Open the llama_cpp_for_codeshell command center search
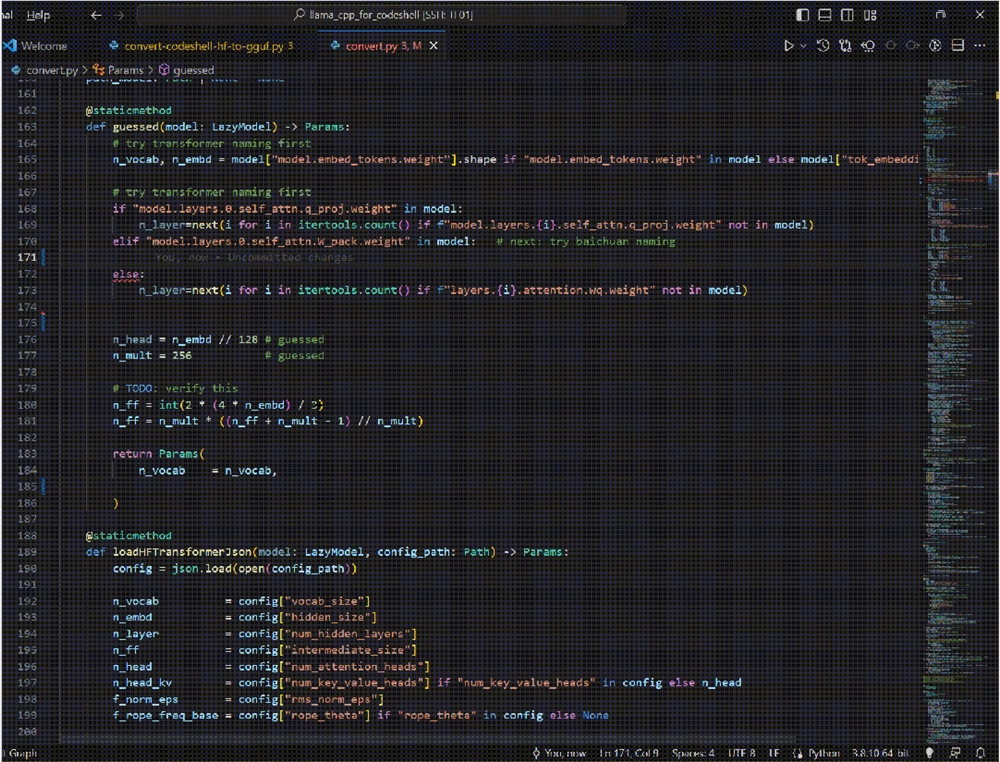This screenshot has height=762, width=1000. 381,15
